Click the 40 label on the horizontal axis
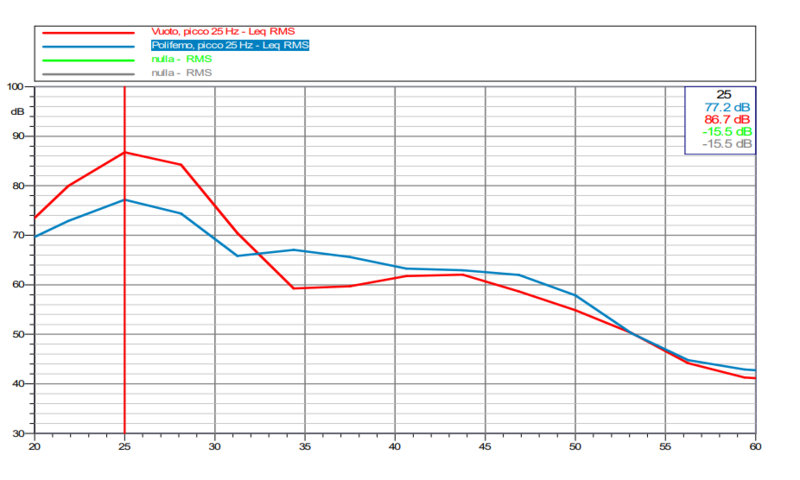 tap(395, 445)
